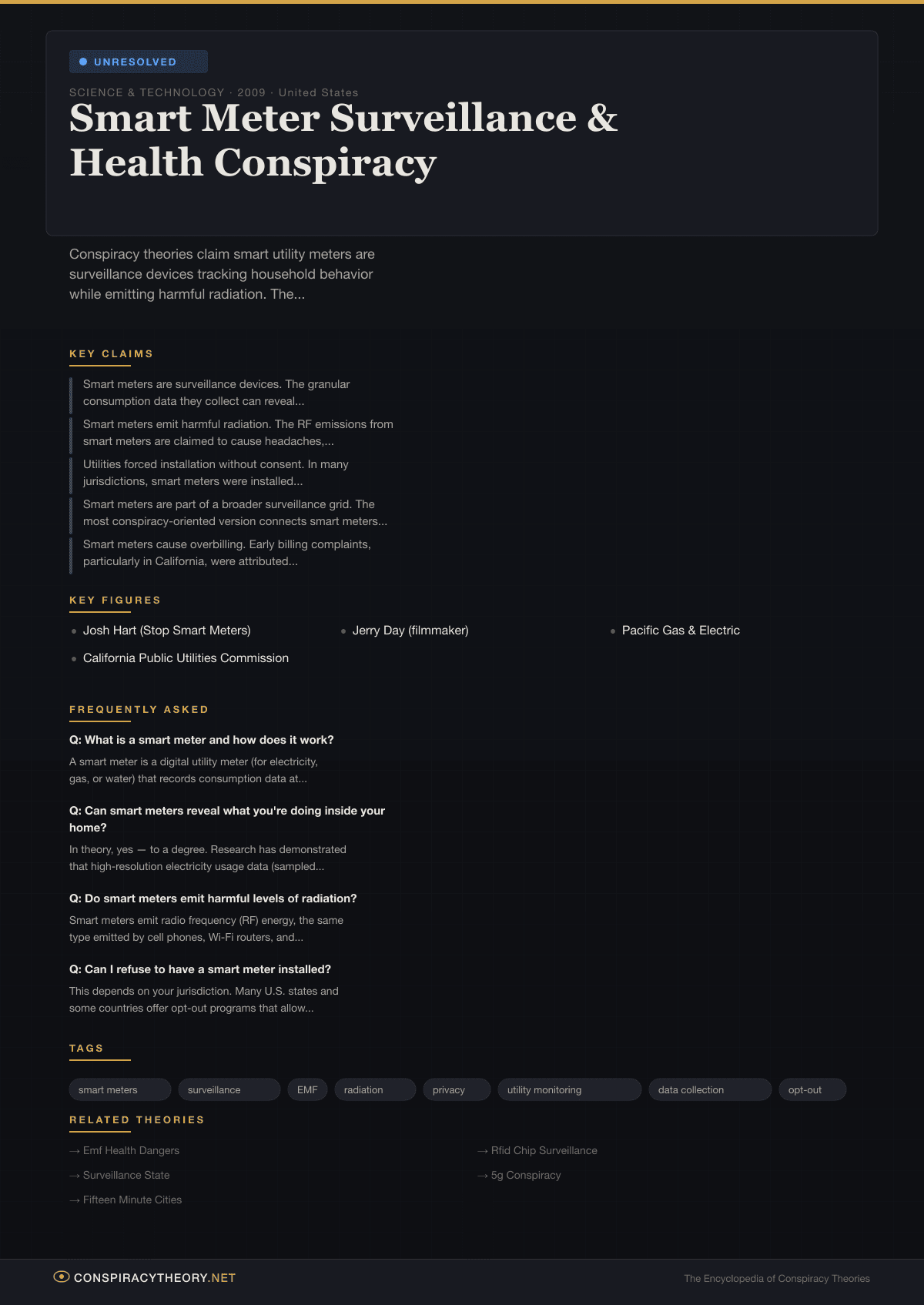924x1305 pixels.
Task: Click the 'opt-out' tag
Action: (812, 1089)
